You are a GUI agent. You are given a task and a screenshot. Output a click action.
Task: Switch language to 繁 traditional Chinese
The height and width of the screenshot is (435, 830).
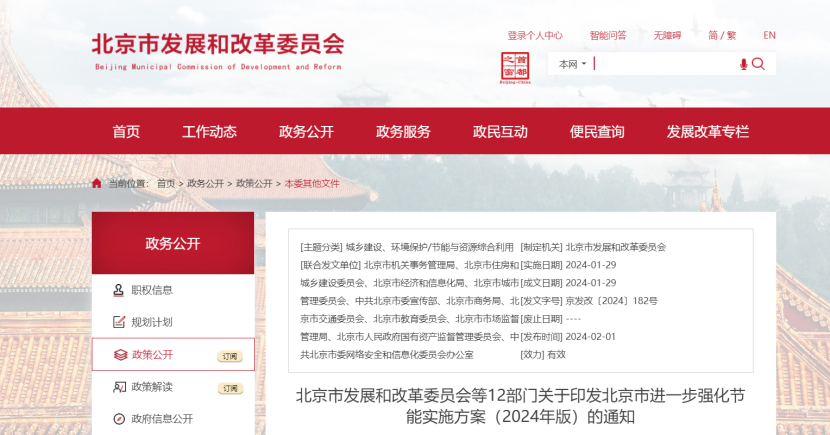click(x=732, y=35)
